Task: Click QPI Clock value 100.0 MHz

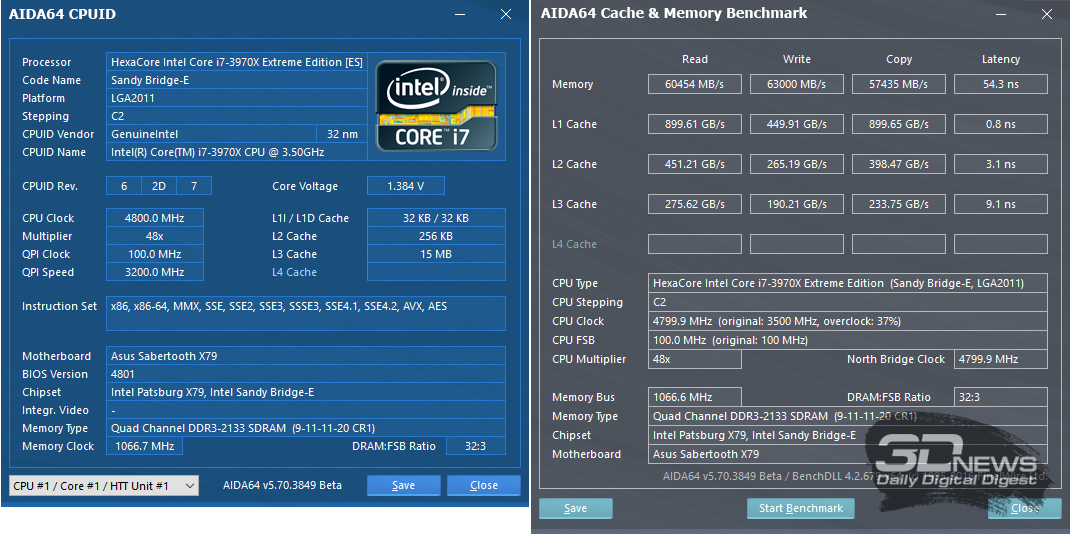Action: click(155, 254)
